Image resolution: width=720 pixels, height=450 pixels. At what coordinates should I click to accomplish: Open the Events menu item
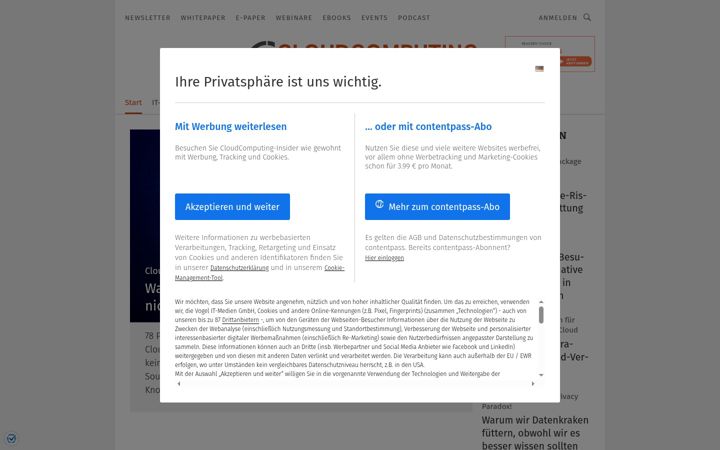tap(374, 18)
